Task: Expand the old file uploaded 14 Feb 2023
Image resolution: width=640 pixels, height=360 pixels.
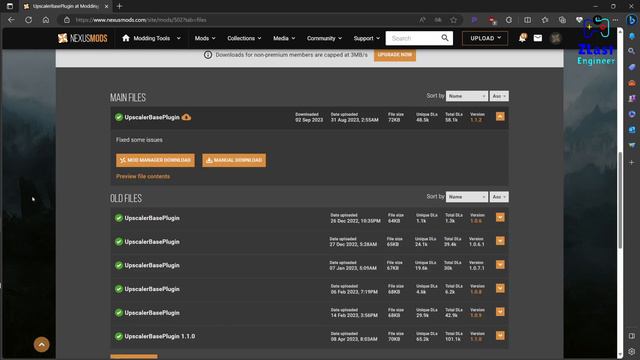Action: coord(500,312)
